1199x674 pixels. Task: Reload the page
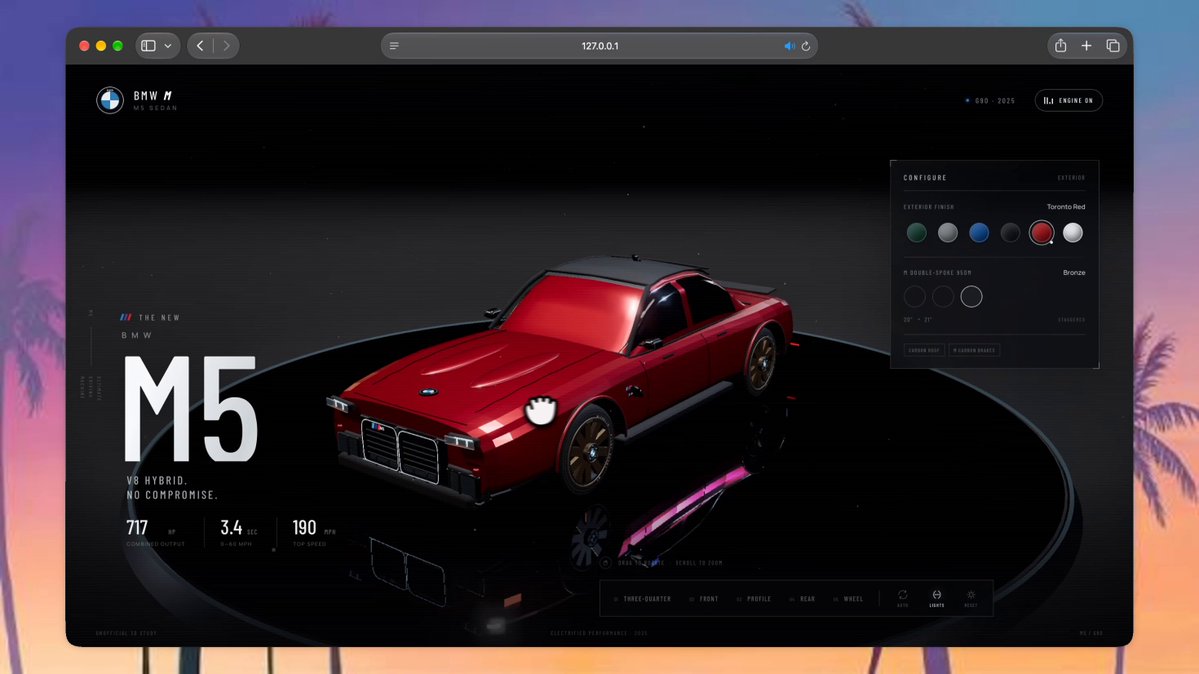point(806,46)
